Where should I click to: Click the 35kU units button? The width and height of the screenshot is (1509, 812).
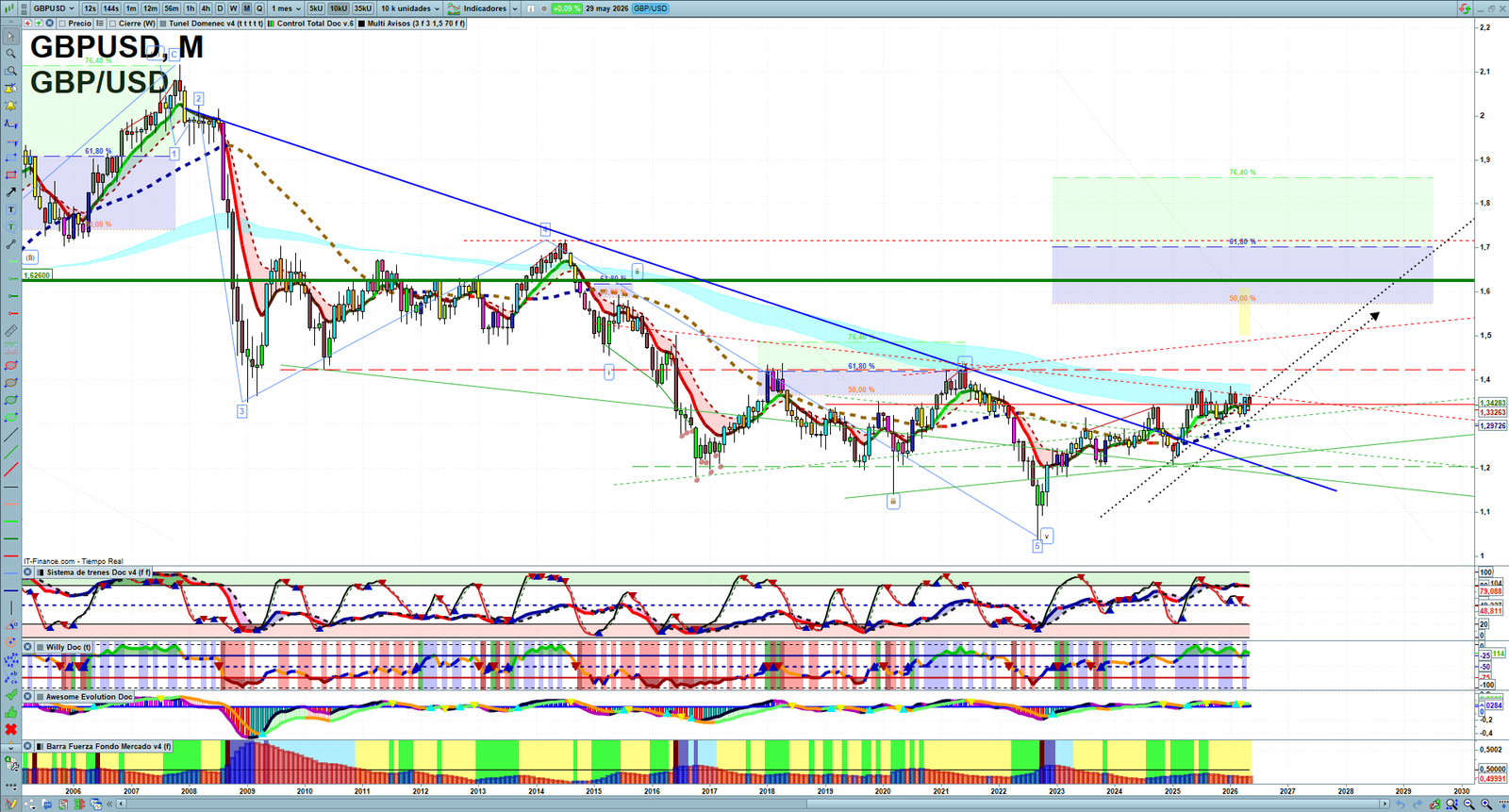click(363, 8)
